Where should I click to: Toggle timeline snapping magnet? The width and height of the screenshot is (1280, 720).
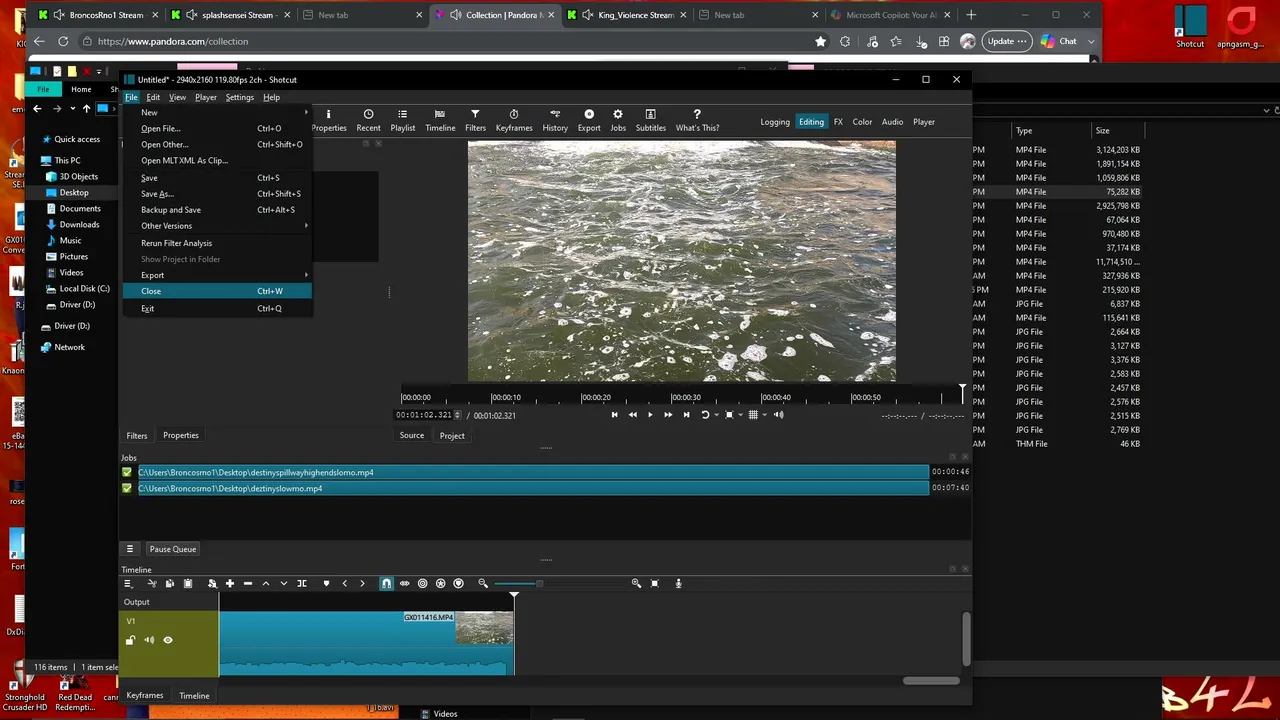click(x=386, y=583)
